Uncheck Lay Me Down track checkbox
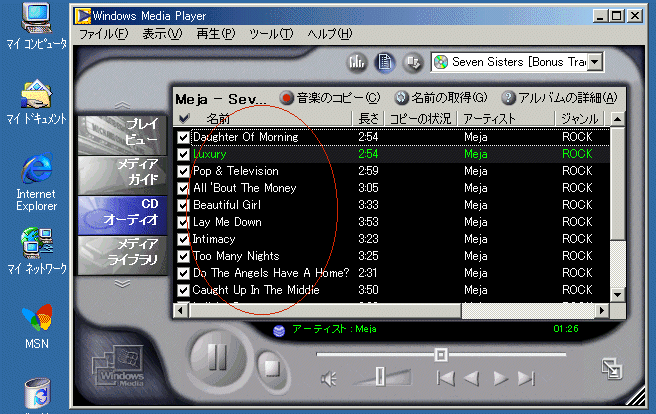 point(183,222)
